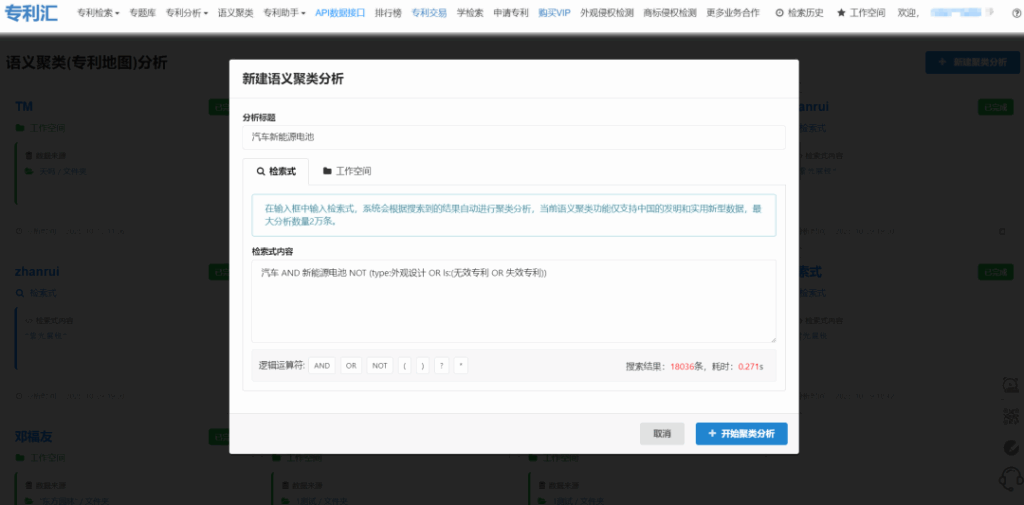Click the 分析标题 input field
Image resolution: width=1024 pixels, height=505 pixels.
click(513, 137)
